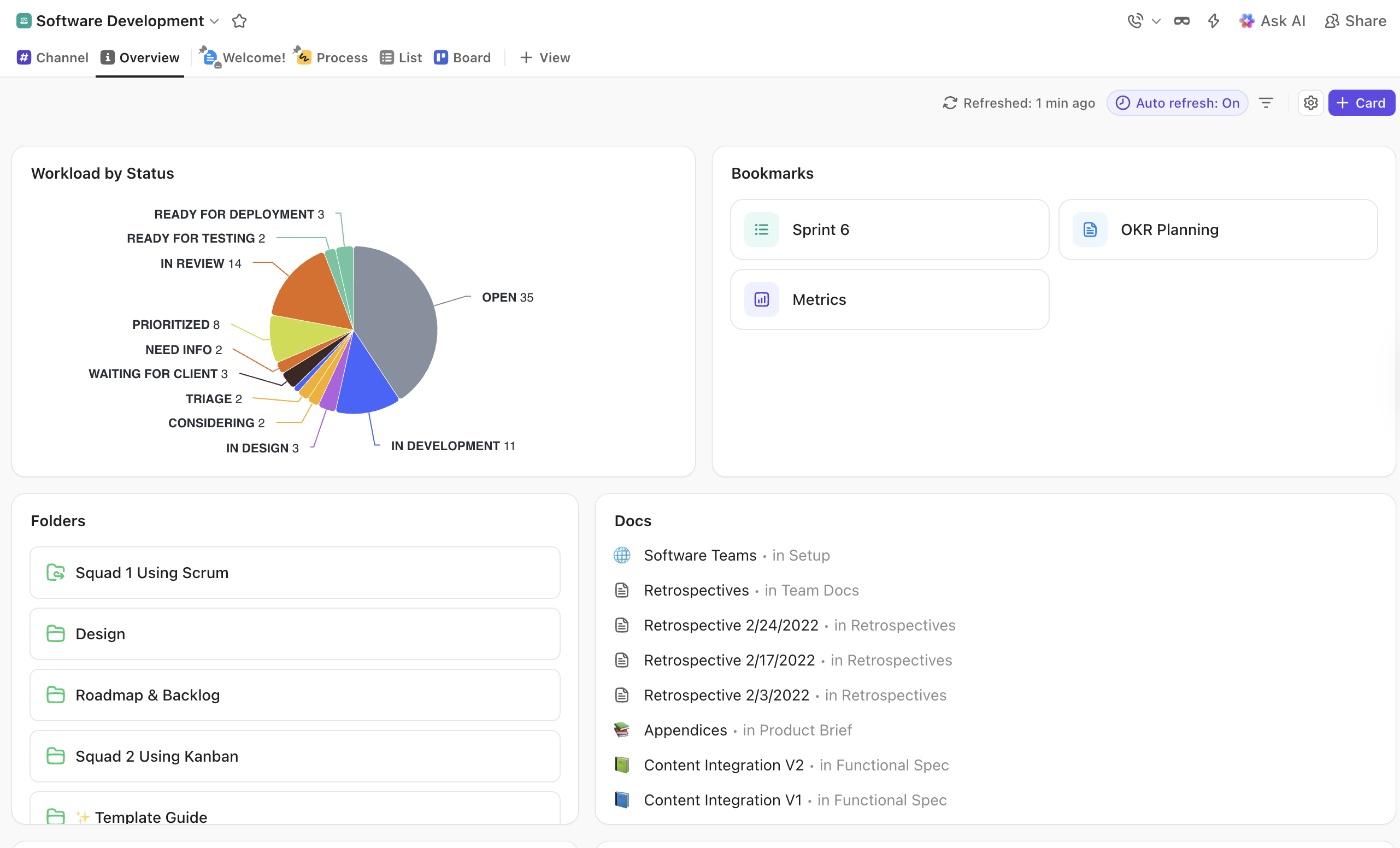The width and height of the screenshot is (1400, 848).
Task: Switch to the Board tab
Action: tap(462, 57)
